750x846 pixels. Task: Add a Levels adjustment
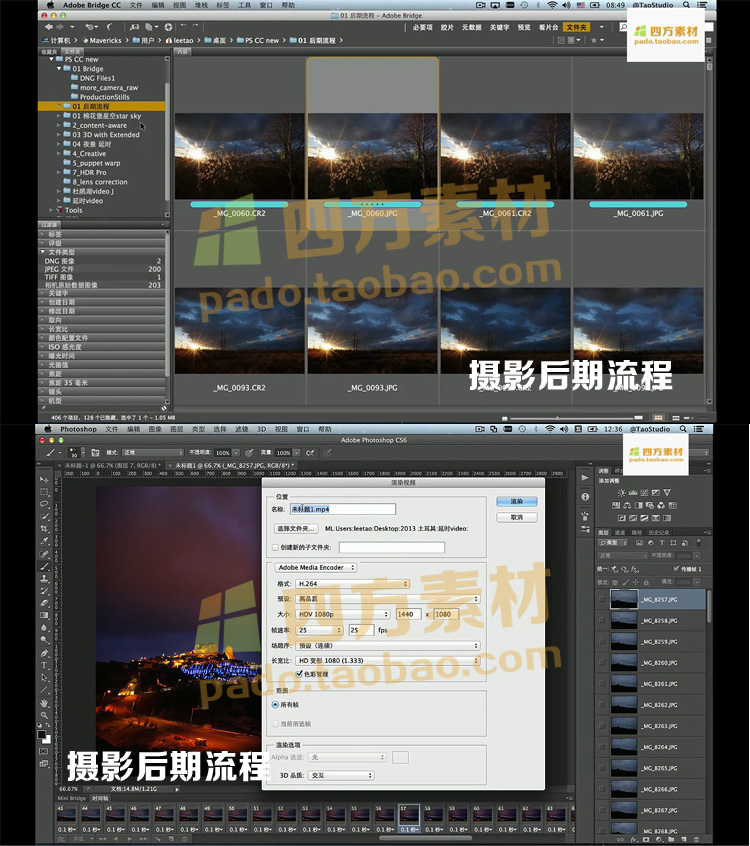pos(633,493)
